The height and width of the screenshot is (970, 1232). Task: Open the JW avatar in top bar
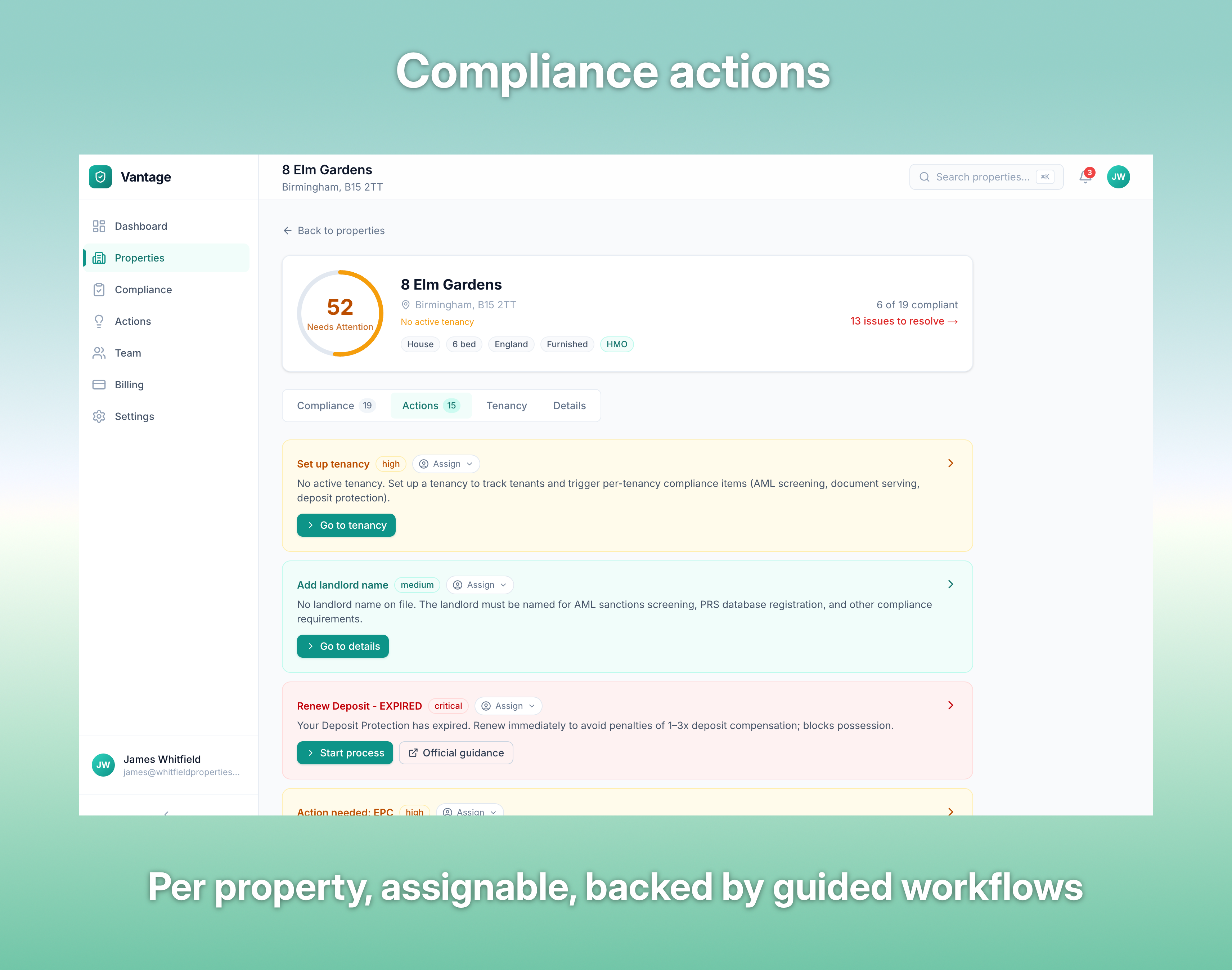pyautogui.click(x=1119, y=176)
